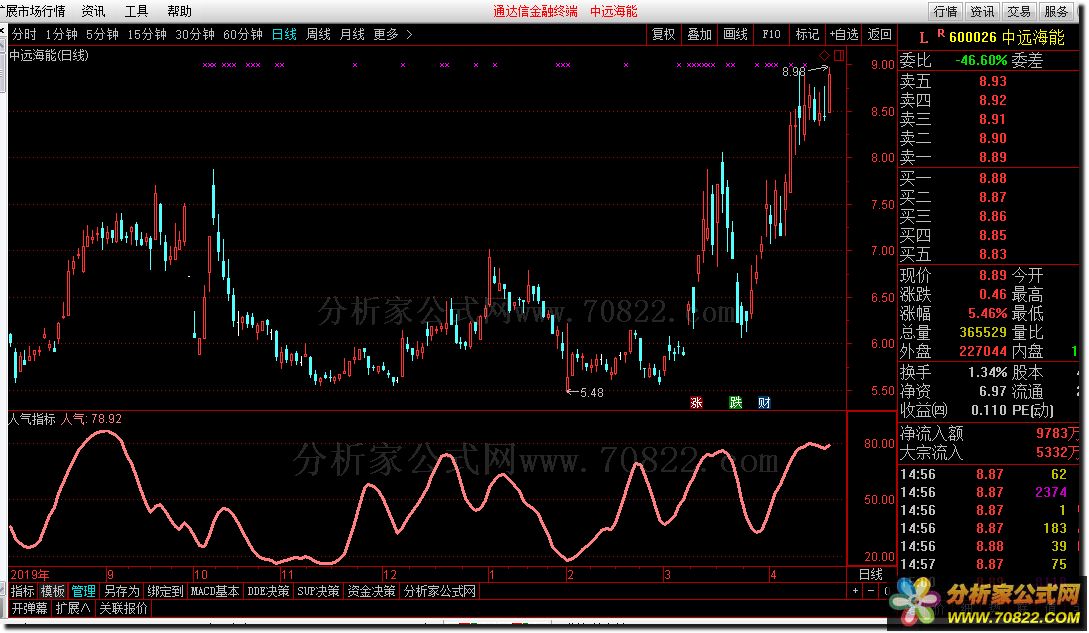Switch to 30分钟 chart period
This screenshot has height=633, width=1089.
click(x=194, y=34)
